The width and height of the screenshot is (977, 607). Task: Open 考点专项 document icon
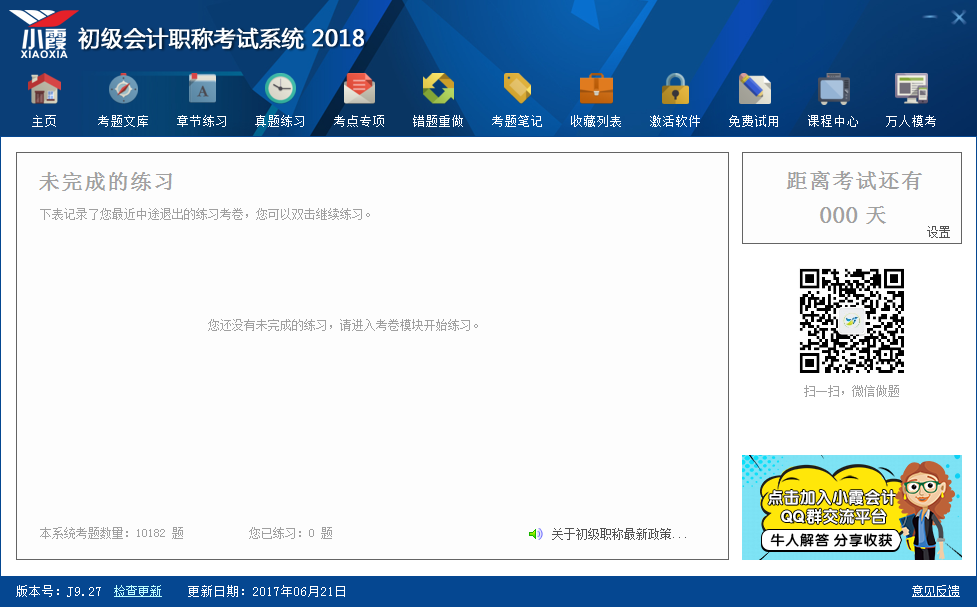pos(359,90)
